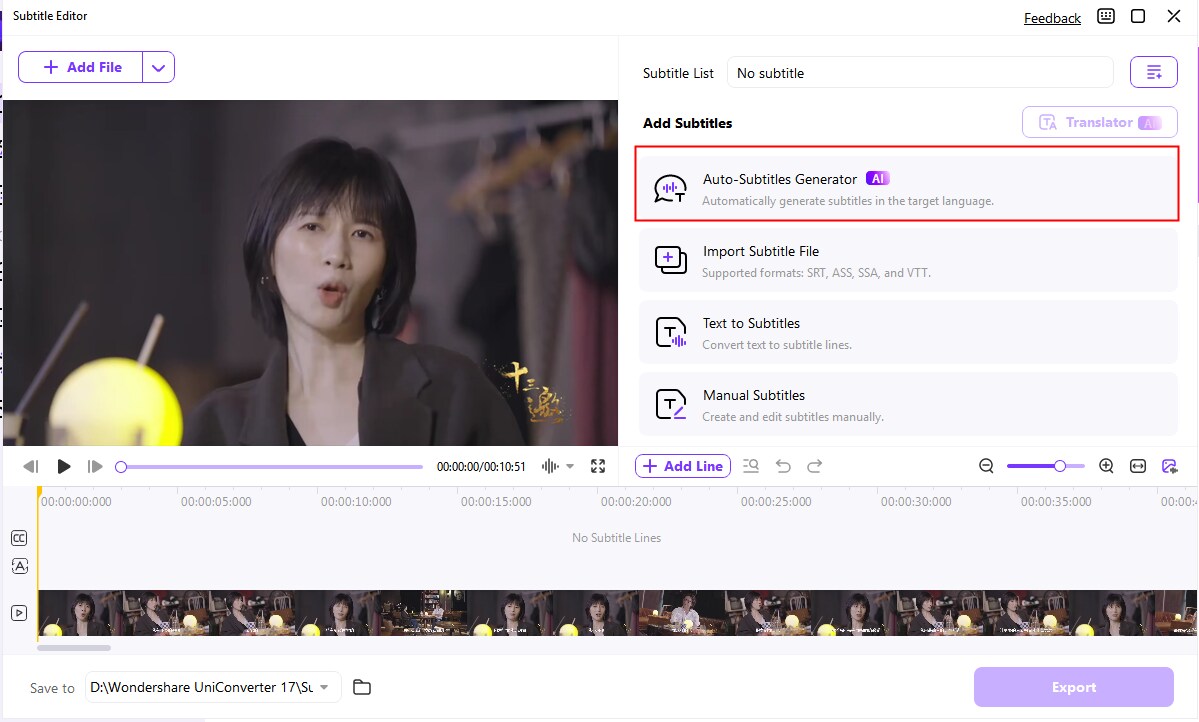The width and height of the screenshot is (1199, 722).
Task: Zoom out the timeline
Action: 986,466
